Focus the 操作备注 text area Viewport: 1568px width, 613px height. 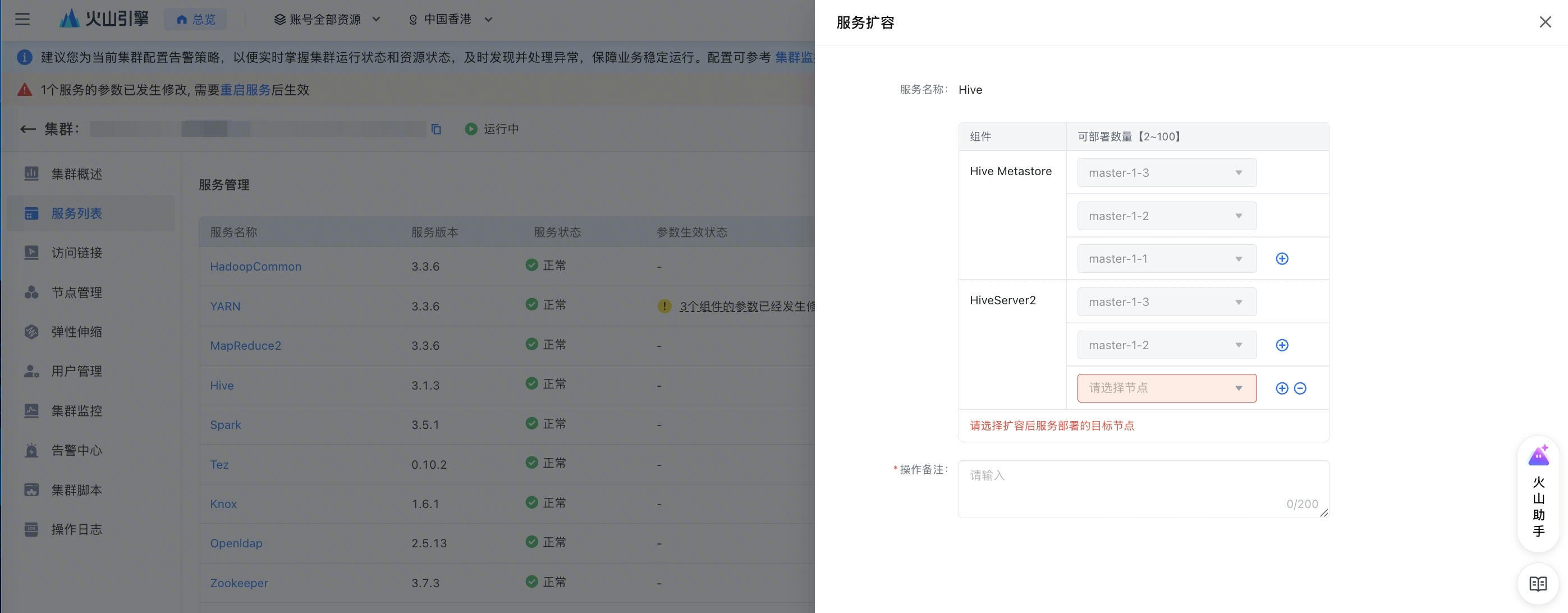pyautogui.click(x=1144, y=490)
